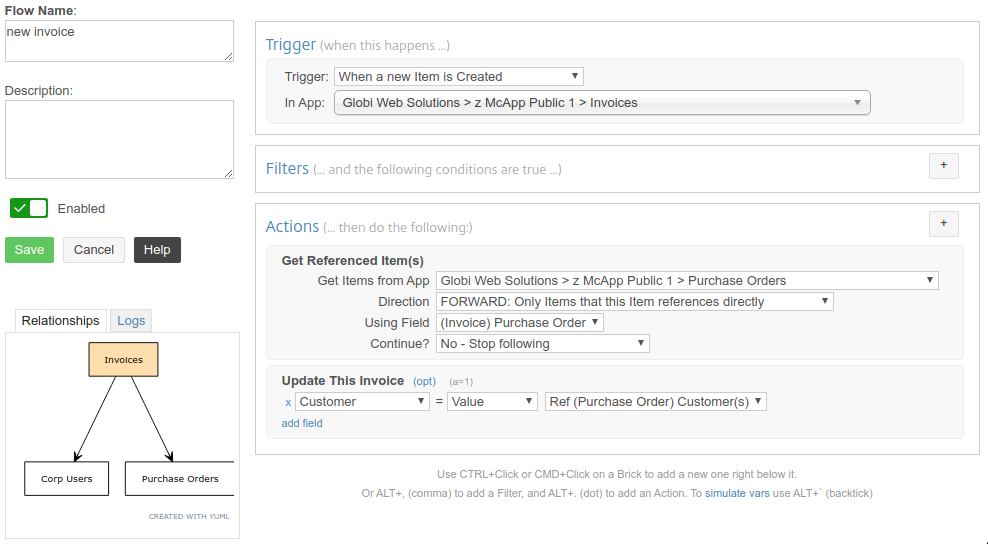The height and width of the screenshot is (544, 988).
Task: Expand the In App Invoices selector
Action: [602, 103]
